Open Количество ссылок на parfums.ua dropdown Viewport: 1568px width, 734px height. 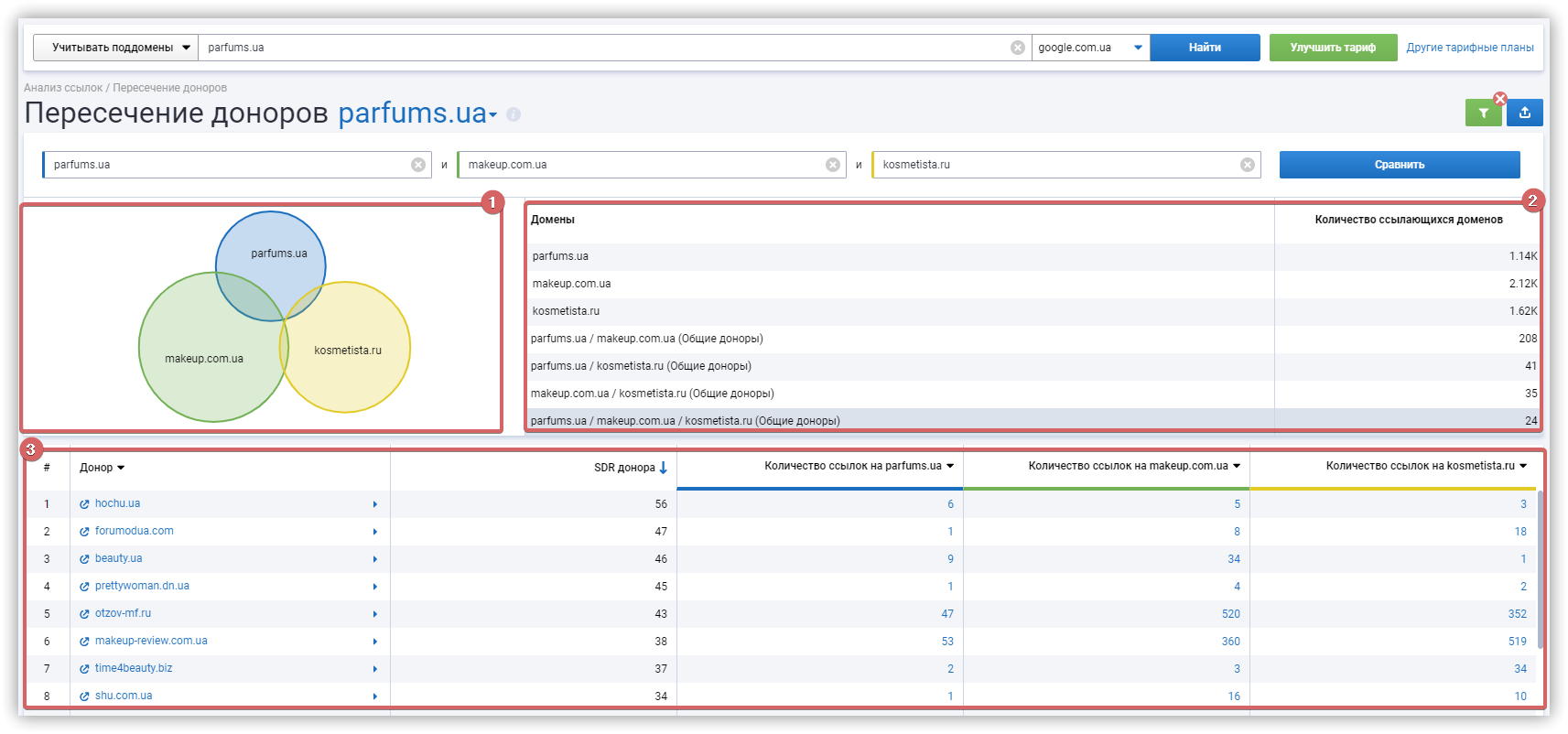(x=950, y=466)
